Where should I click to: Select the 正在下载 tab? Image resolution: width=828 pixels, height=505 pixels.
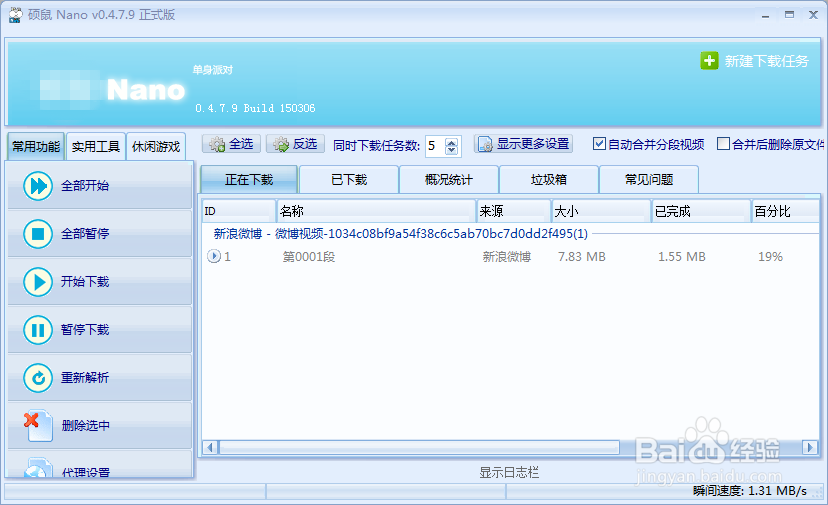(x=249, y=180)
